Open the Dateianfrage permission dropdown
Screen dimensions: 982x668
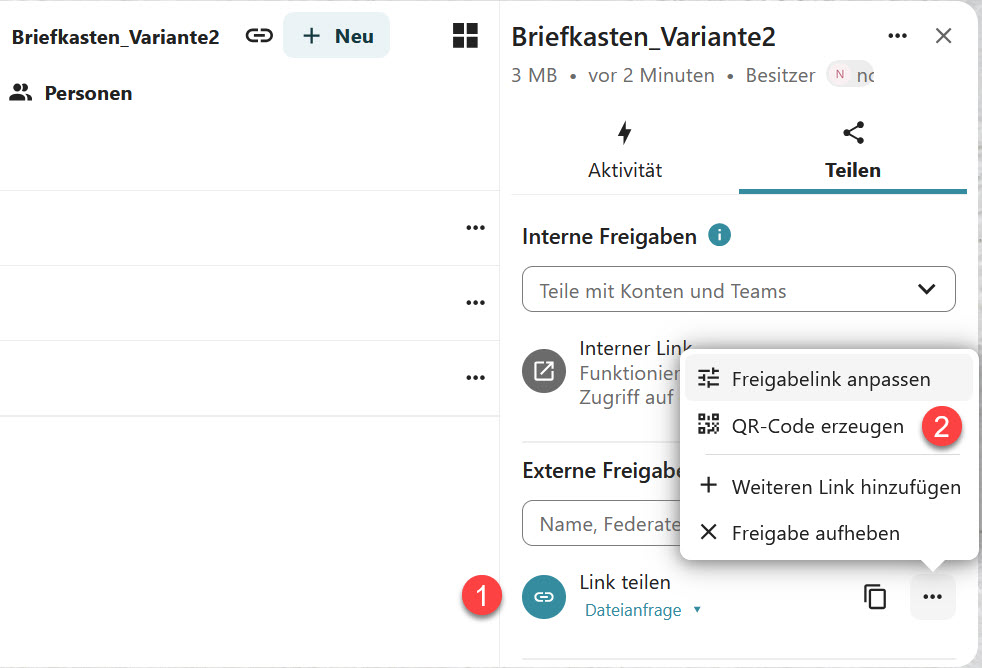coord(642,610)
